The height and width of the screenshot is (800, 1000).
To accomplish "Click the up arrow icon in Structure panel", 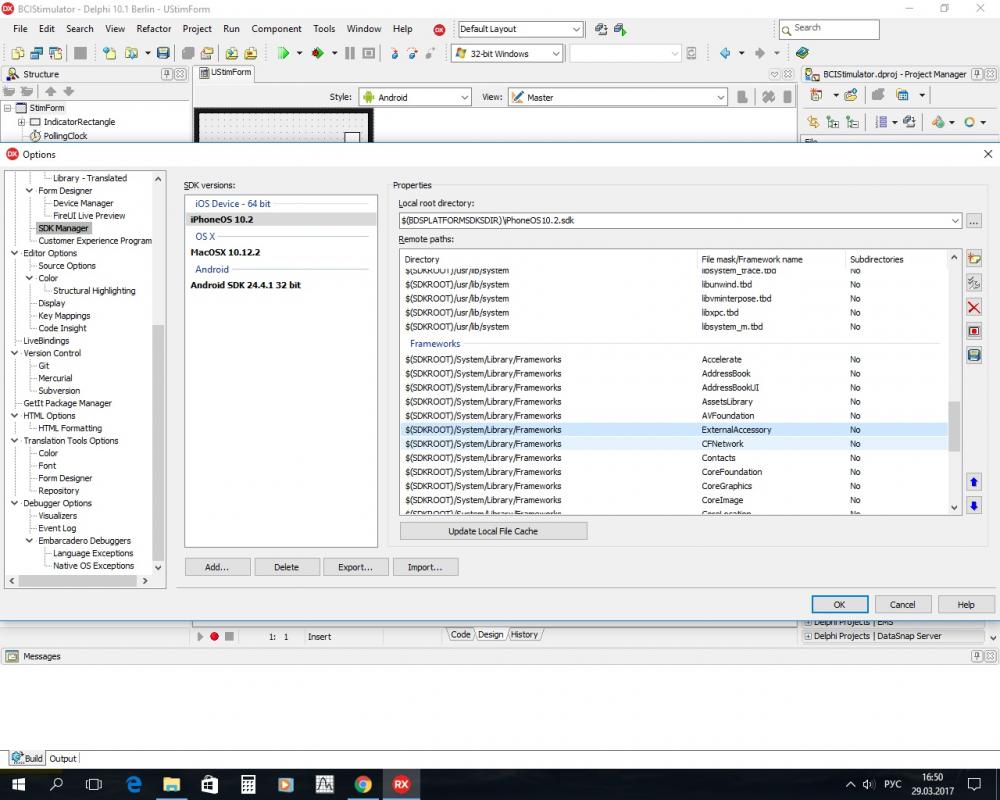I will (x=51, y=91).
